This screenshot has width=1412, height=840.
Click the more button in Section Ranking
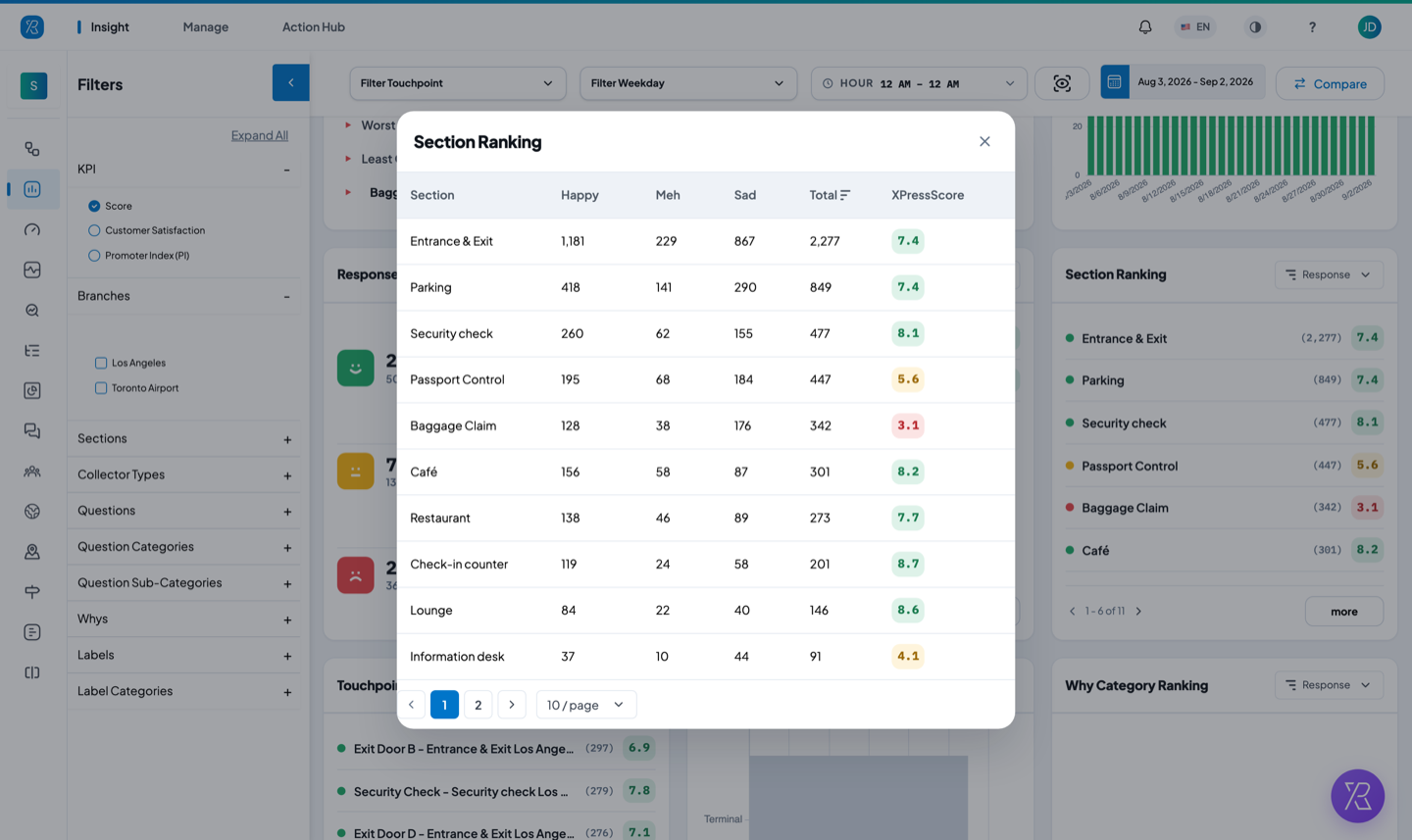pos(1344,612)
